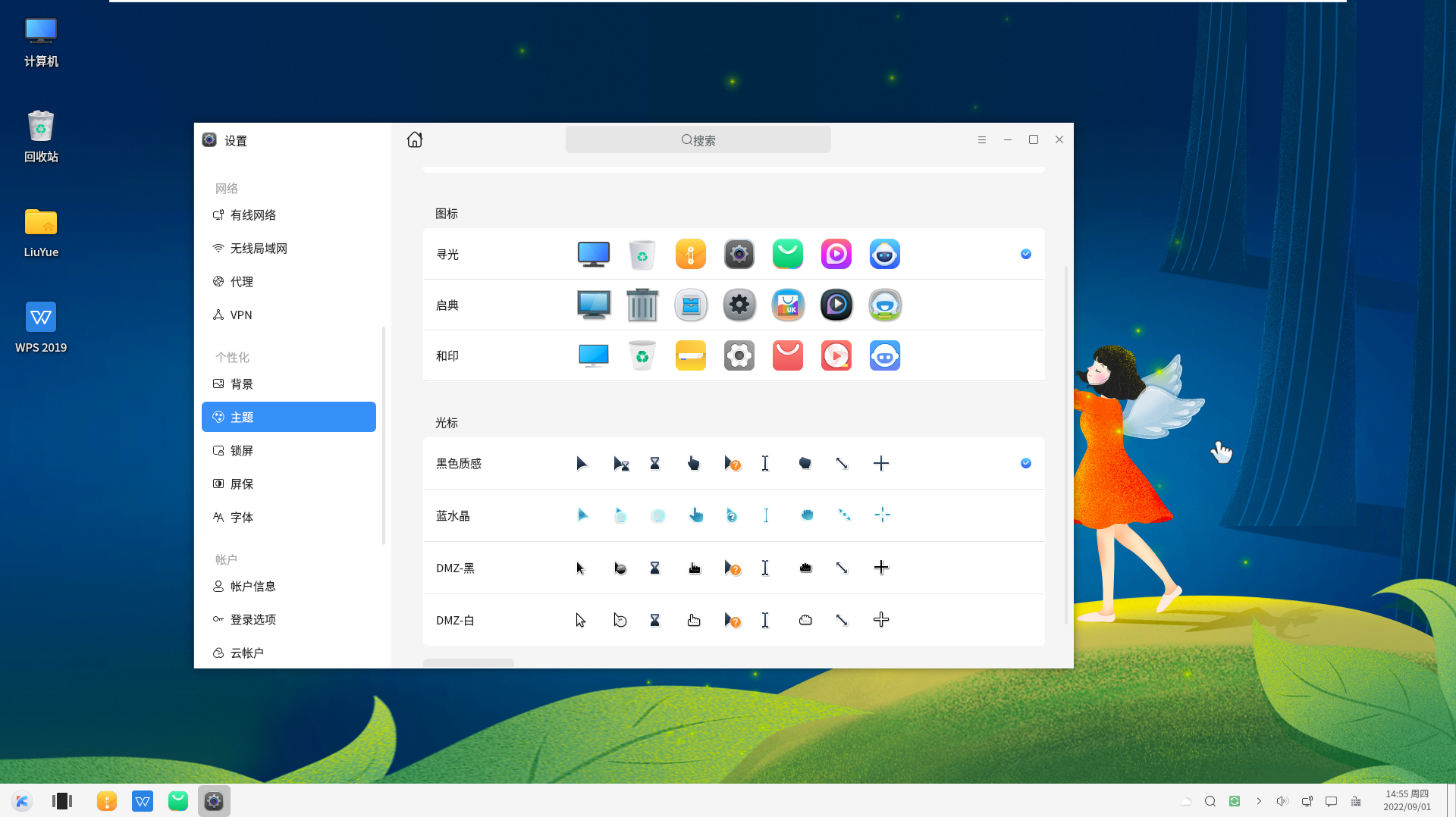Open the green app store on taskbar
Viewport: 1456px width, 817px height.
[x=178, y=801]
